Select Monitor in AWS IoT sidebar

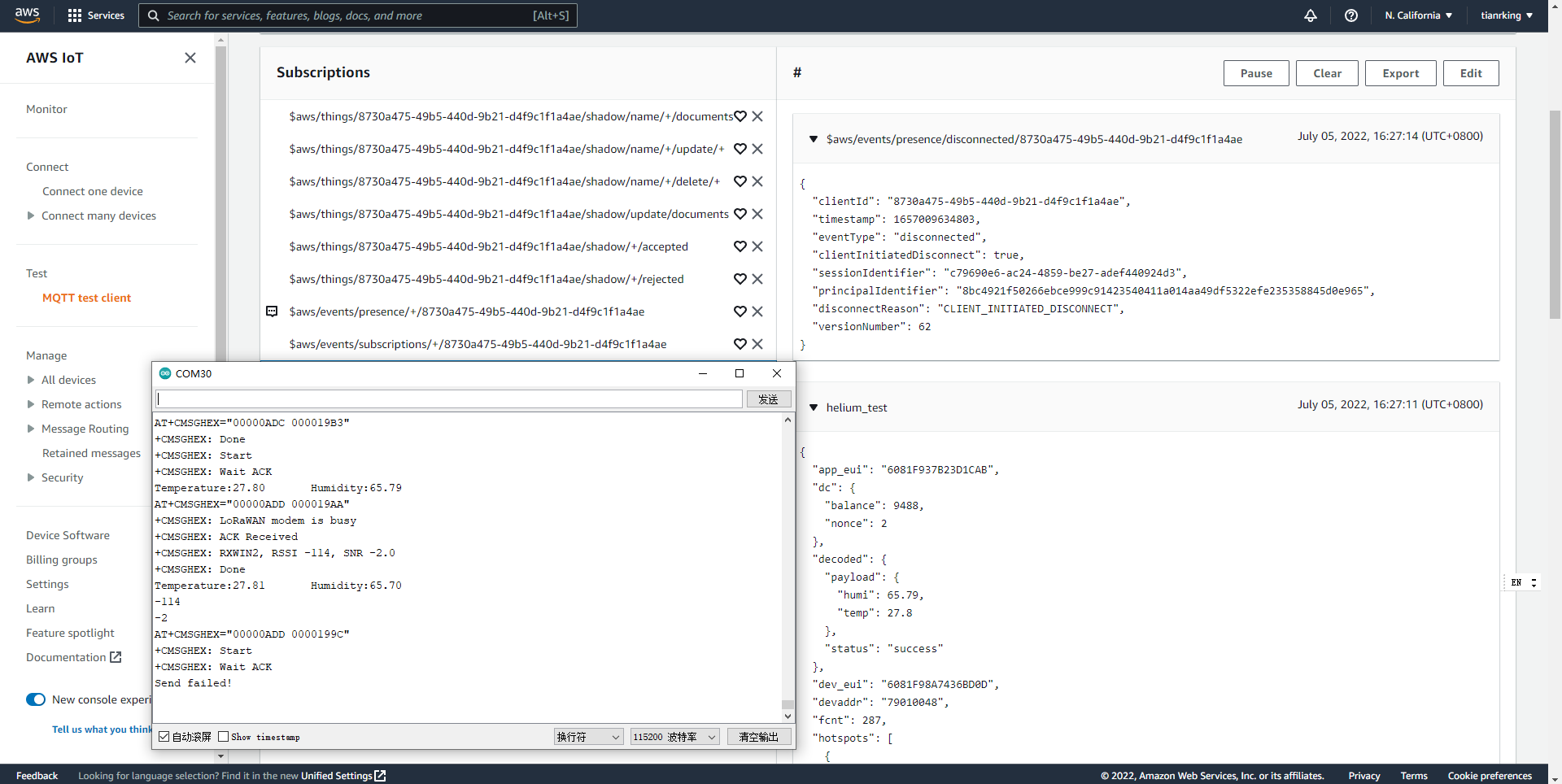coord(46,109)
